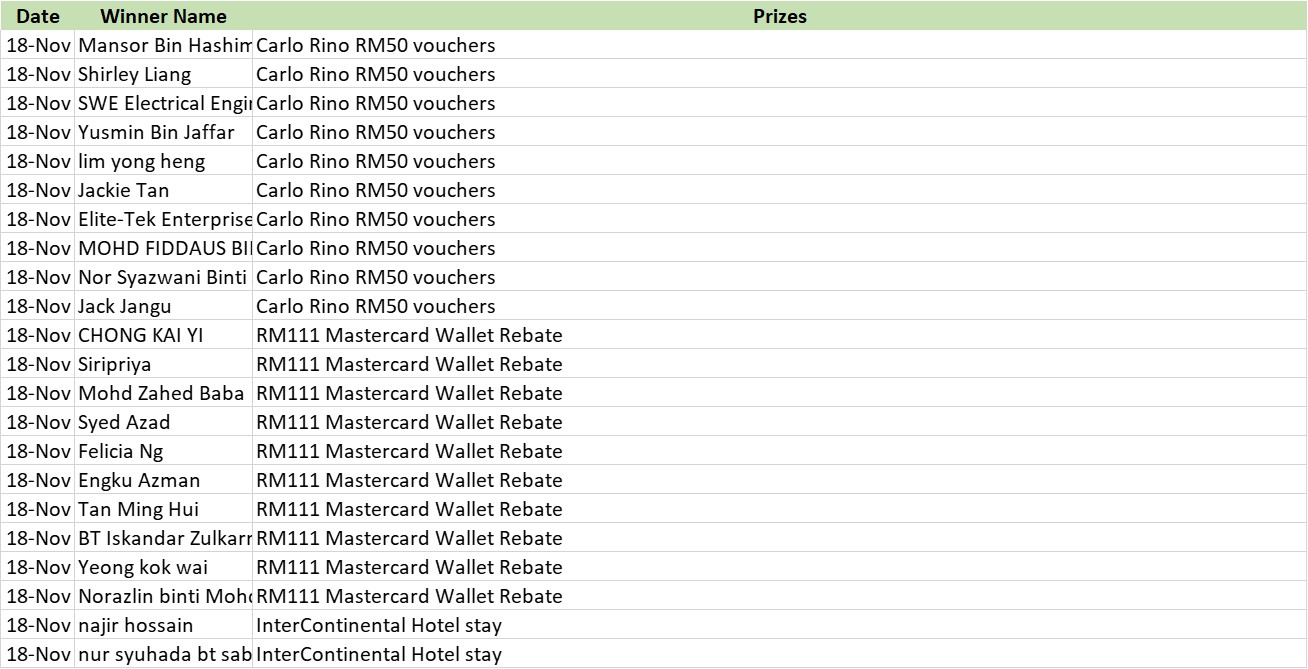This screenshot has width=1308, height=669.
Task: Select the Mansor Bin Hashim name cell
Action: 164,45
